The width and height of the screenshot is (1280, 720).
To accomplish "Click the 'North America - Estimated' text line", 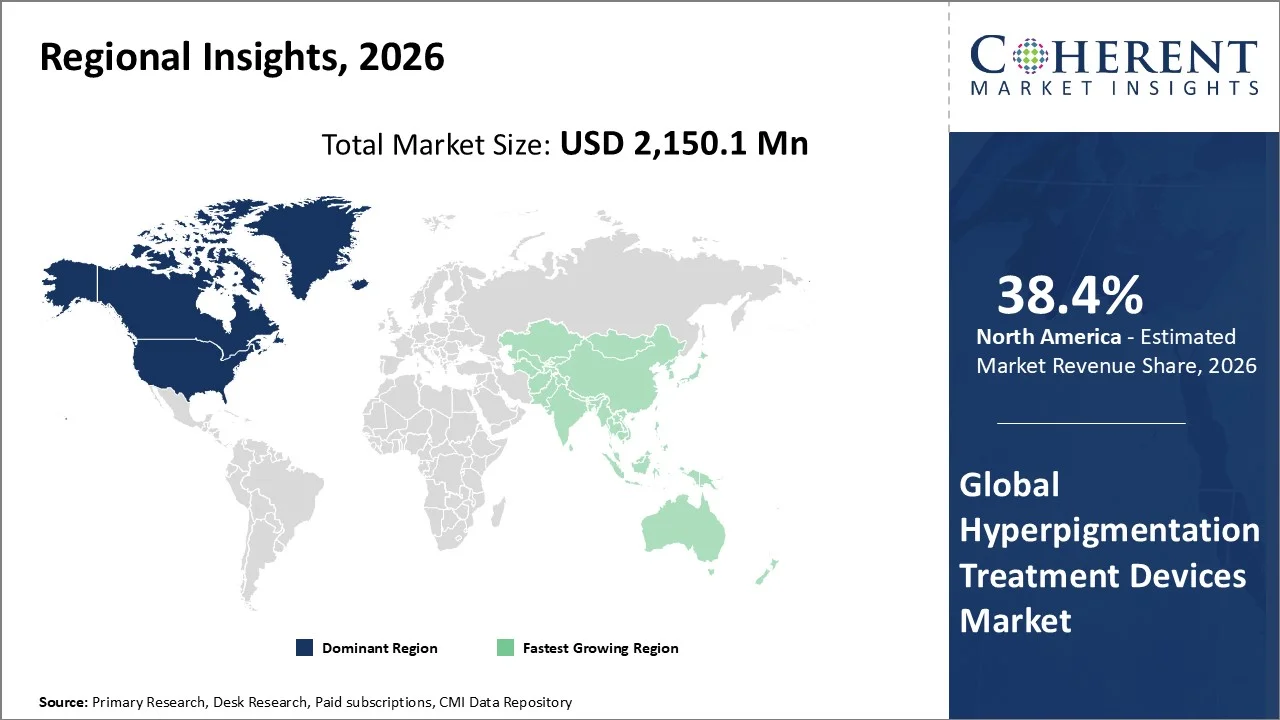I will tap(1106, 337).
